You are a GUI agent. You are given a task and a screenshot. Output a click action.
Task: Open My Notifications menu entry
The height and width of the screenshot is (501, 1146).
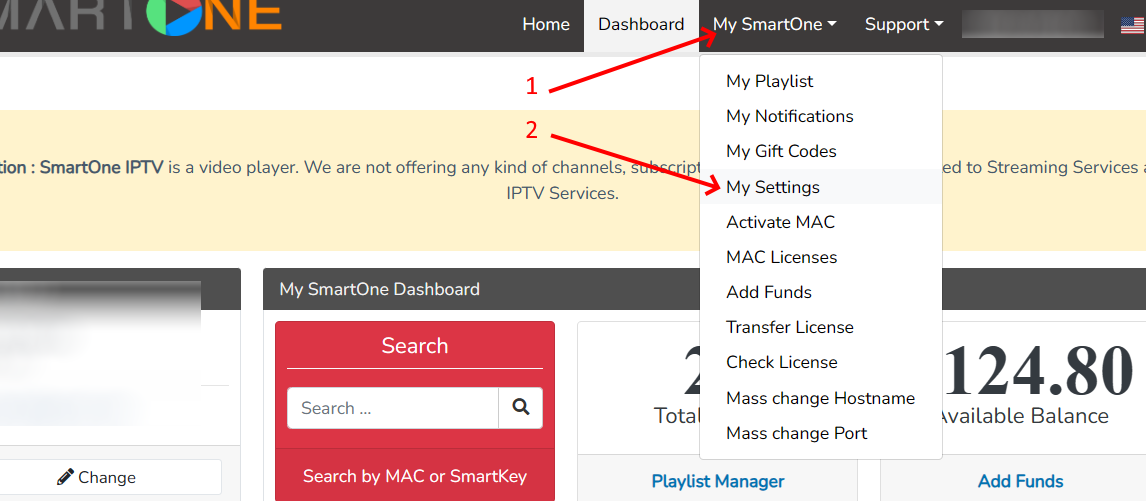tap(821, 116)
